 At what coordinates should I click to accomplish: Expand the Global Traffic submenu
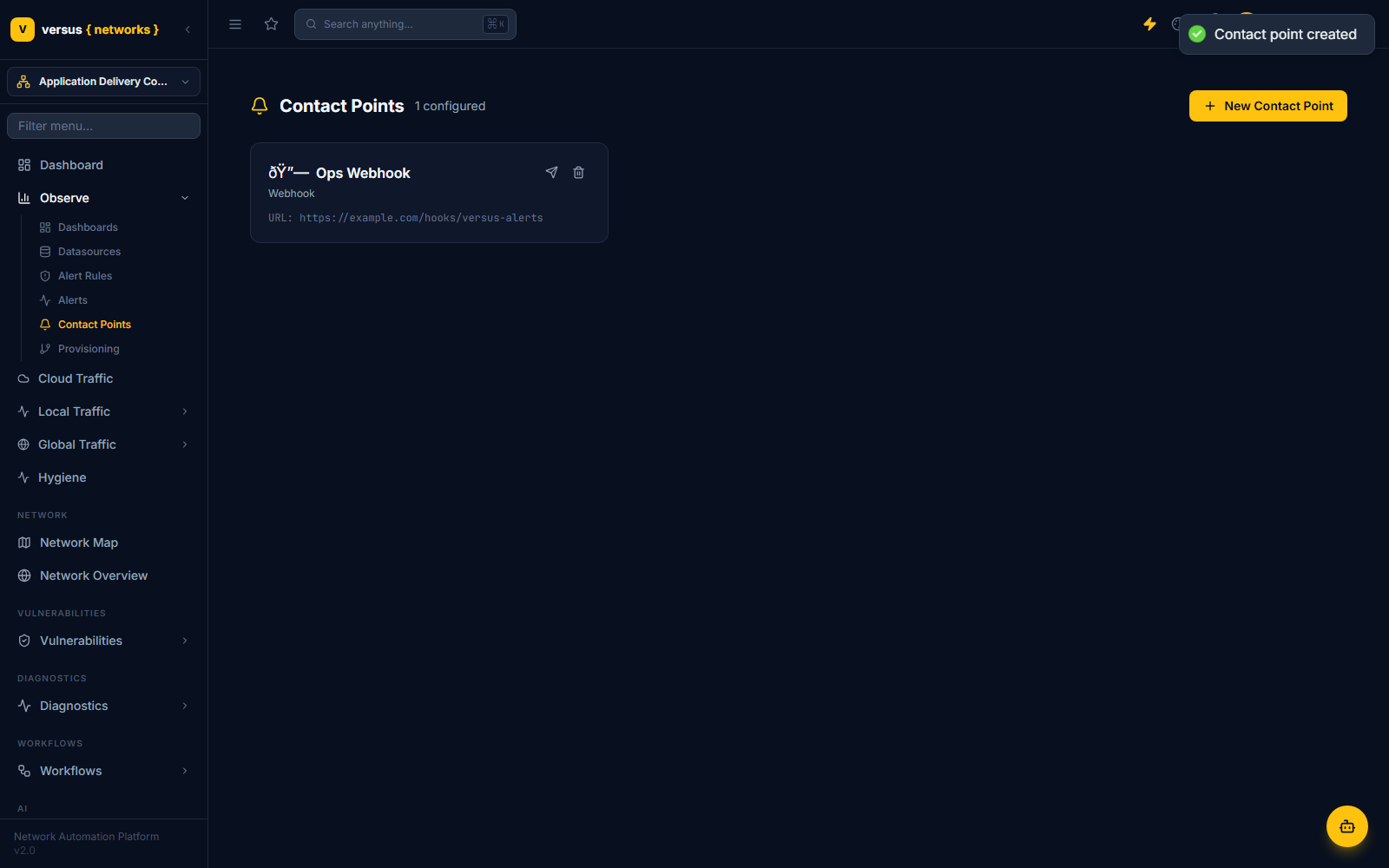185,444
